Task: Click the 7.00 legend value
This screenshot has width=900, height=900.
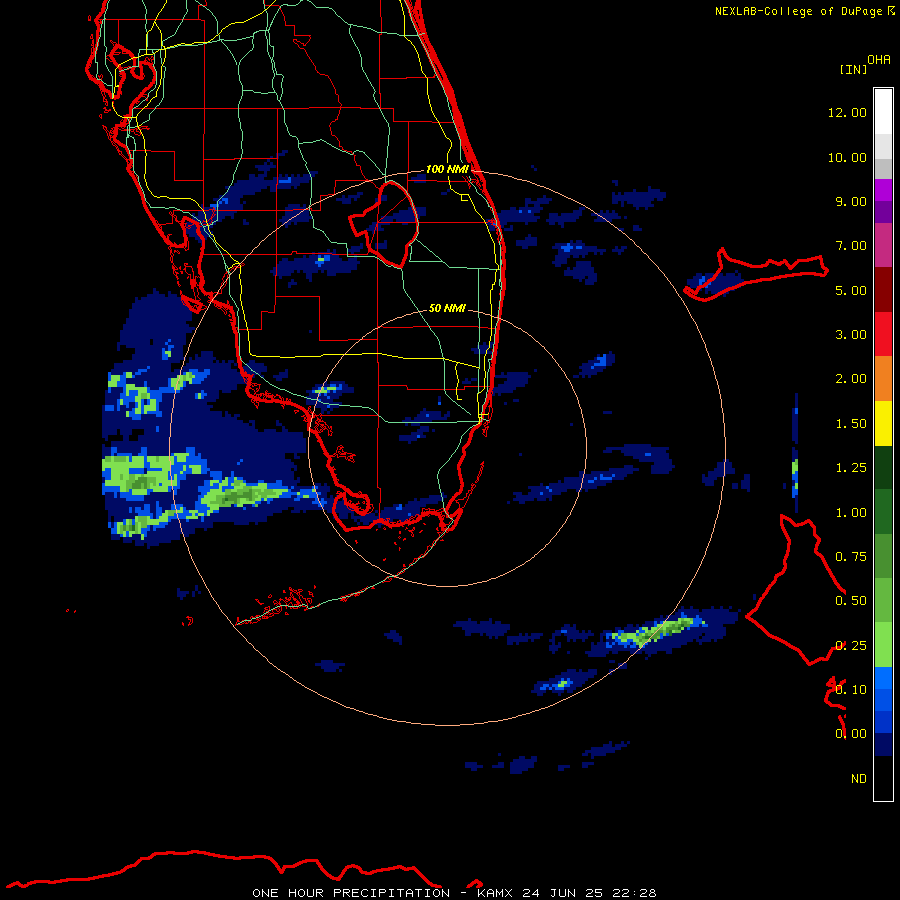Action: click(x=851, y=246)
